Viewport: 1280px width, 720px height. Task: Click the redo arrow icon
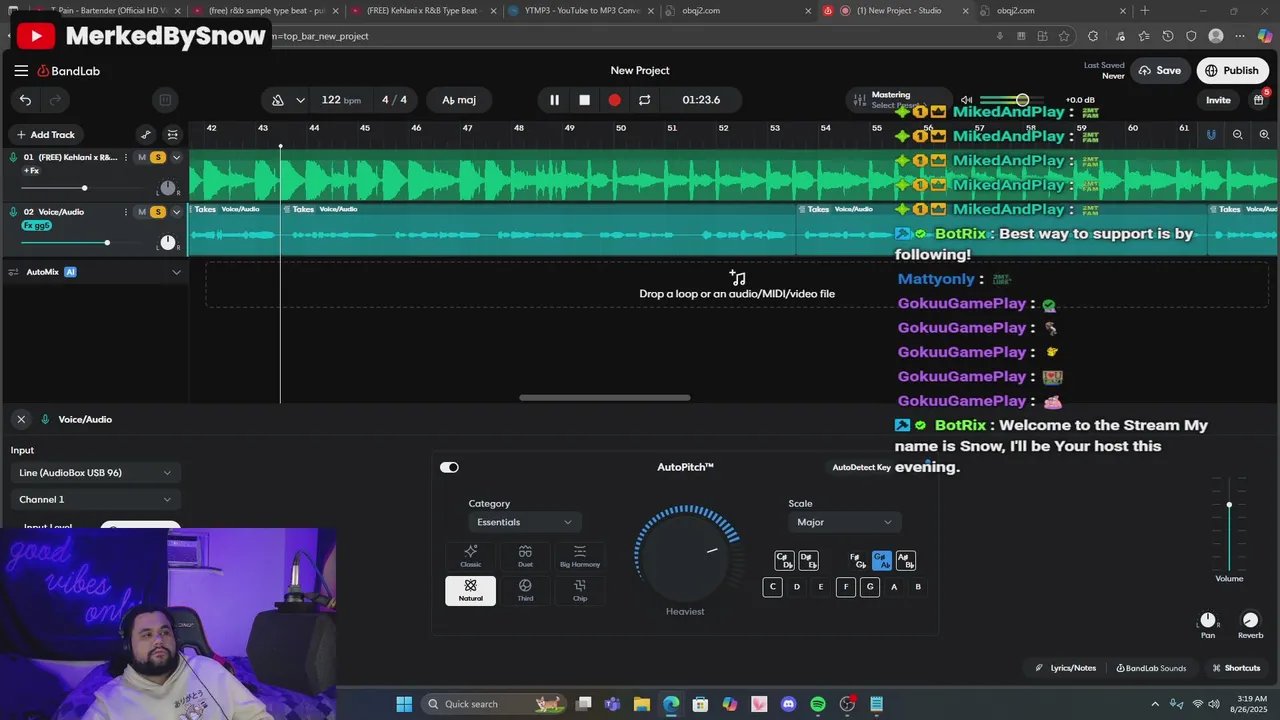pos(56,100)
